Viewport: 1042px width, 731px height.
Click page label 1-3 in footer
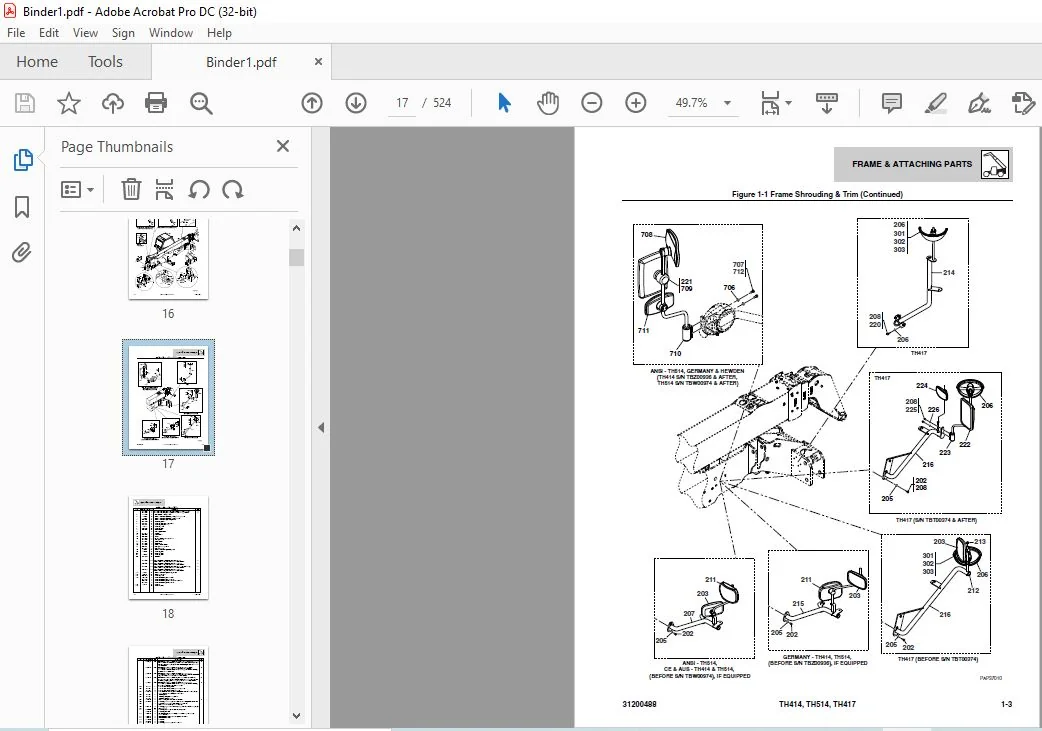(1006, 704)
